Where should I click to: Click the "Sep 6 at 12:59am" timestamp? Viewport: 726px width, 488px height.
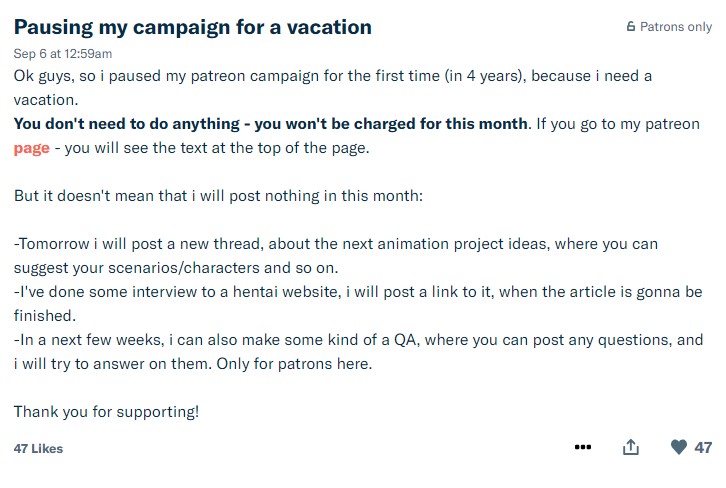coord(62,53)
